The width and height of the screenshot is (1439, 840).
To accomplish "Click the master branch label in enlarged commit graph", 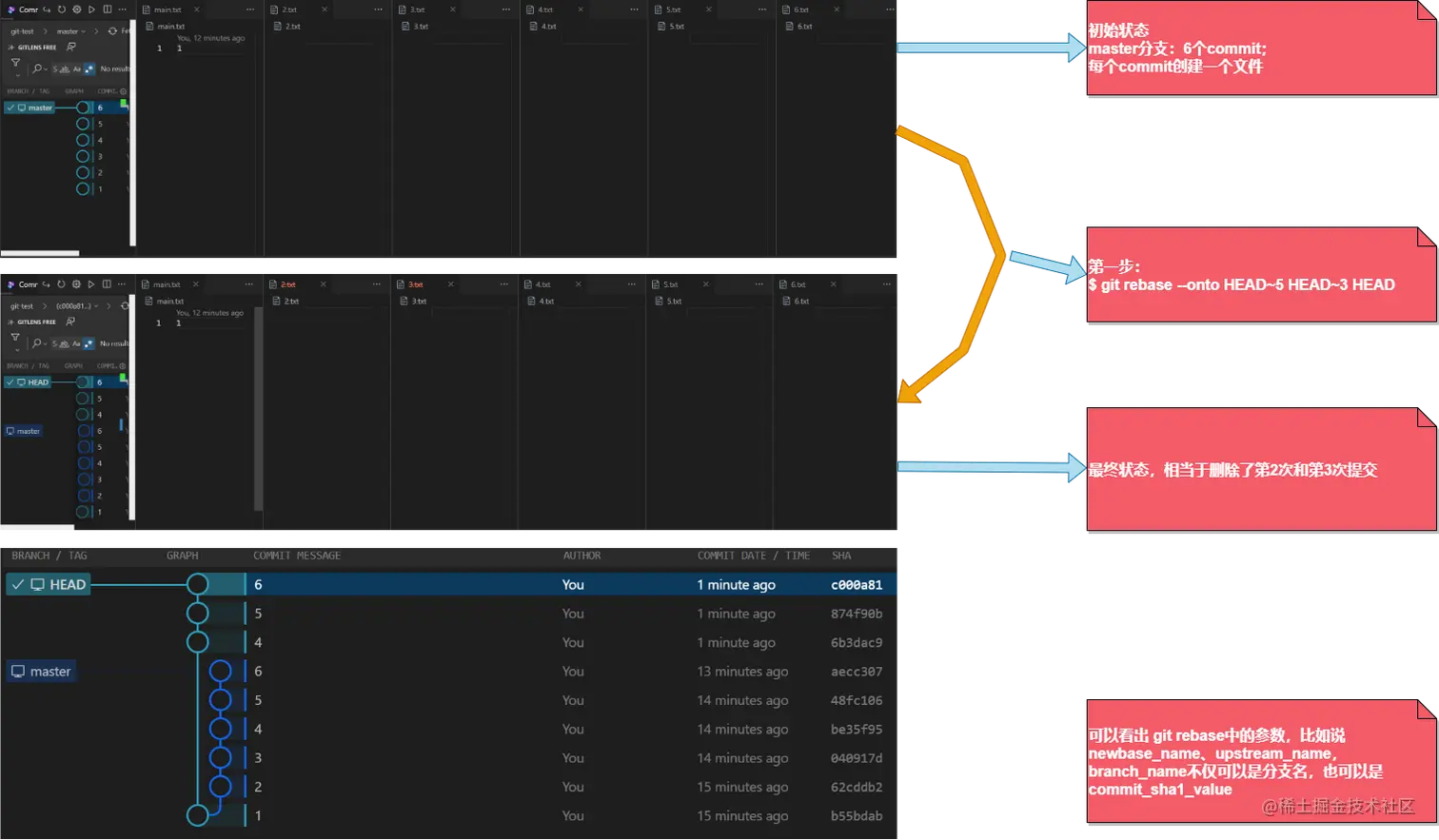I will 41,672.
